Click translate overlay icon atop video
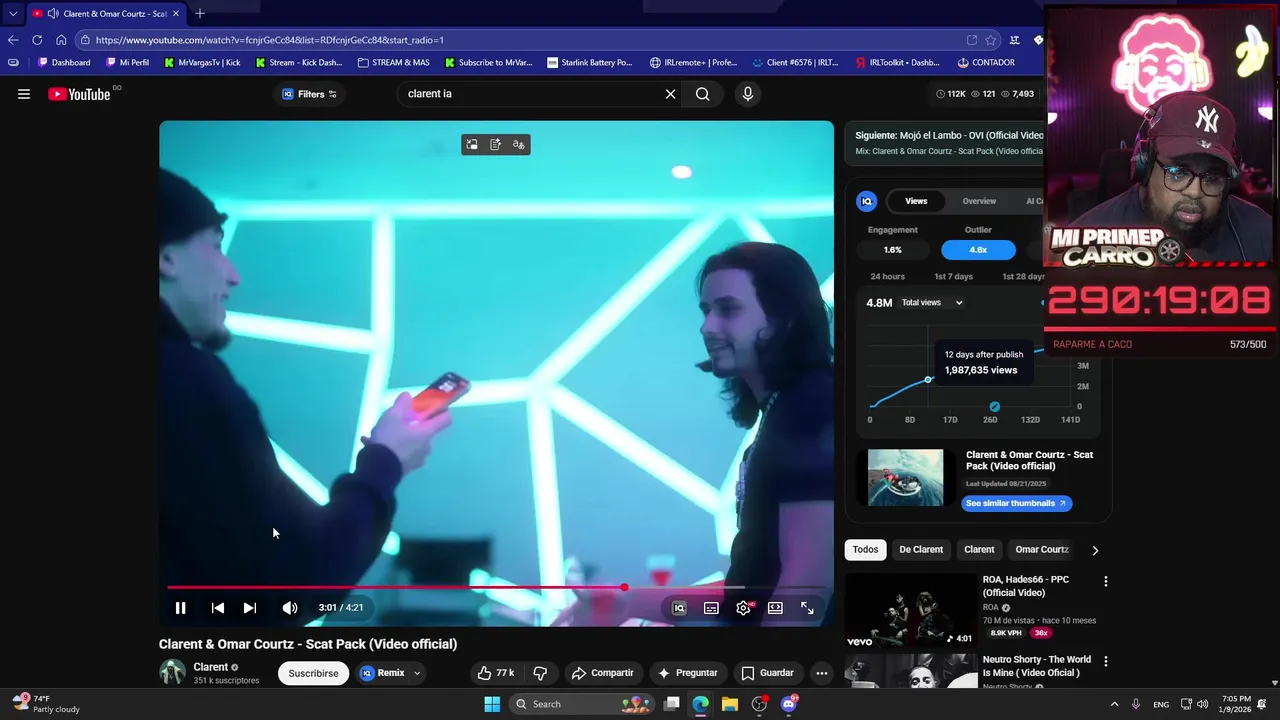The width and height of the screenshot is (1280, 720). 518,145
